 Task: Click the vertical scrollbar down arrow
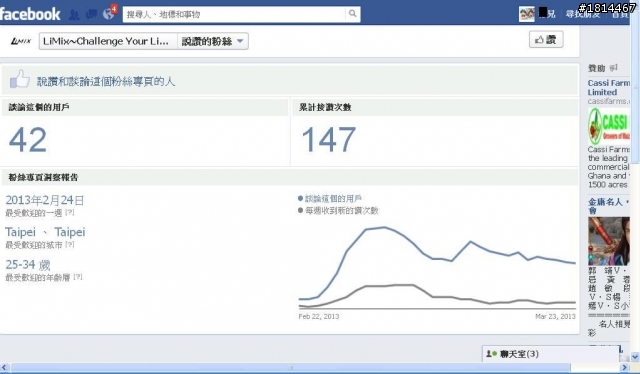pyautogui.click(x=635, y=357)
